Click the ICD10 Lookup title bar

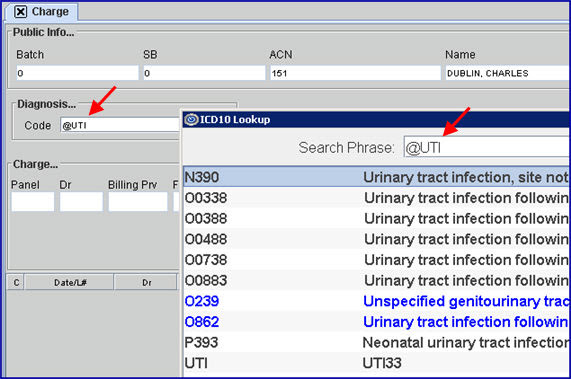[x=377, y=119]
